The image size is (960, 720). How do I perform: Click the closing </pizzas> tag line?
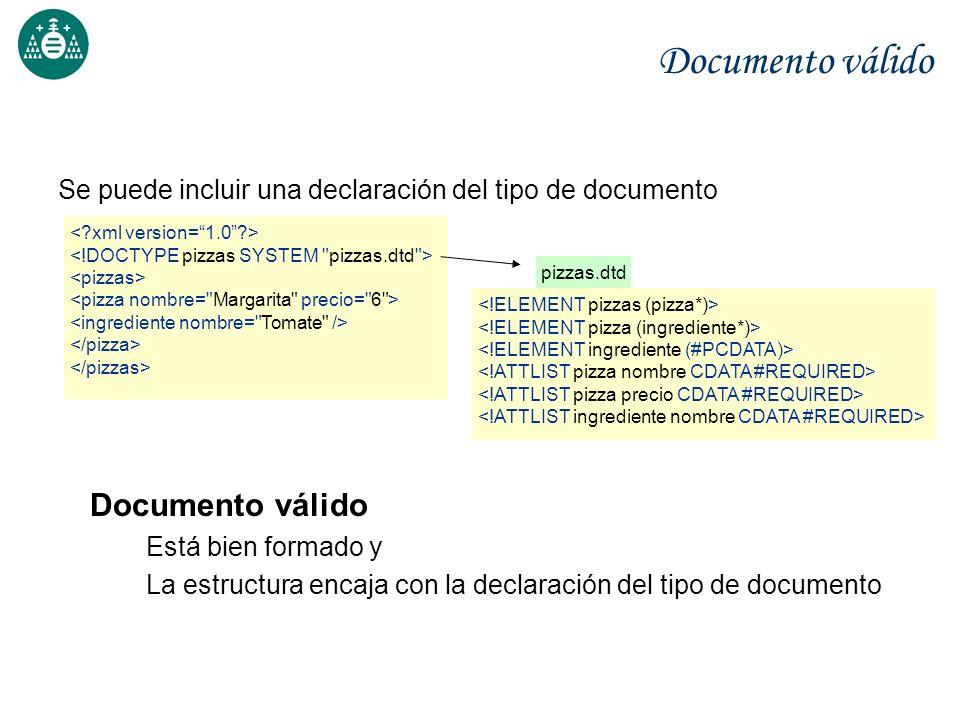(x=110, y=367)
